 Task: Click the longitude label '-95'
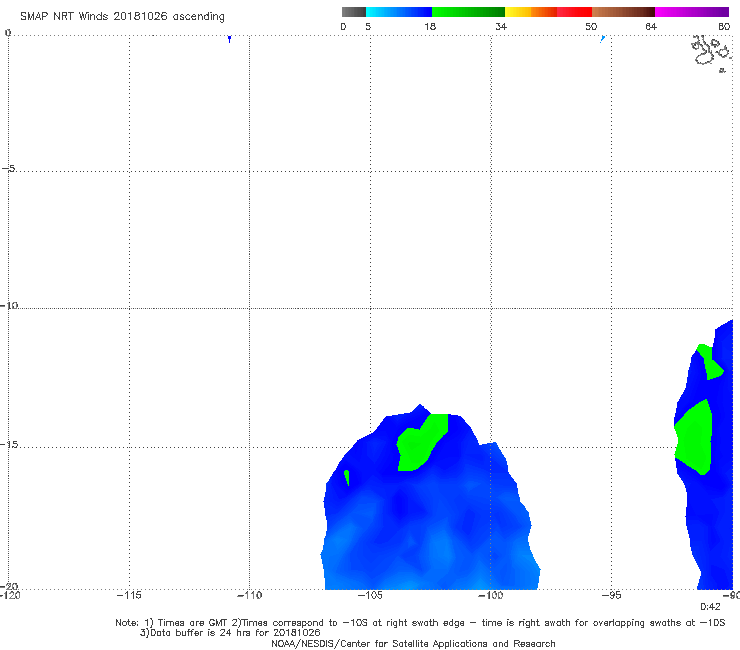tap(611, 595)
